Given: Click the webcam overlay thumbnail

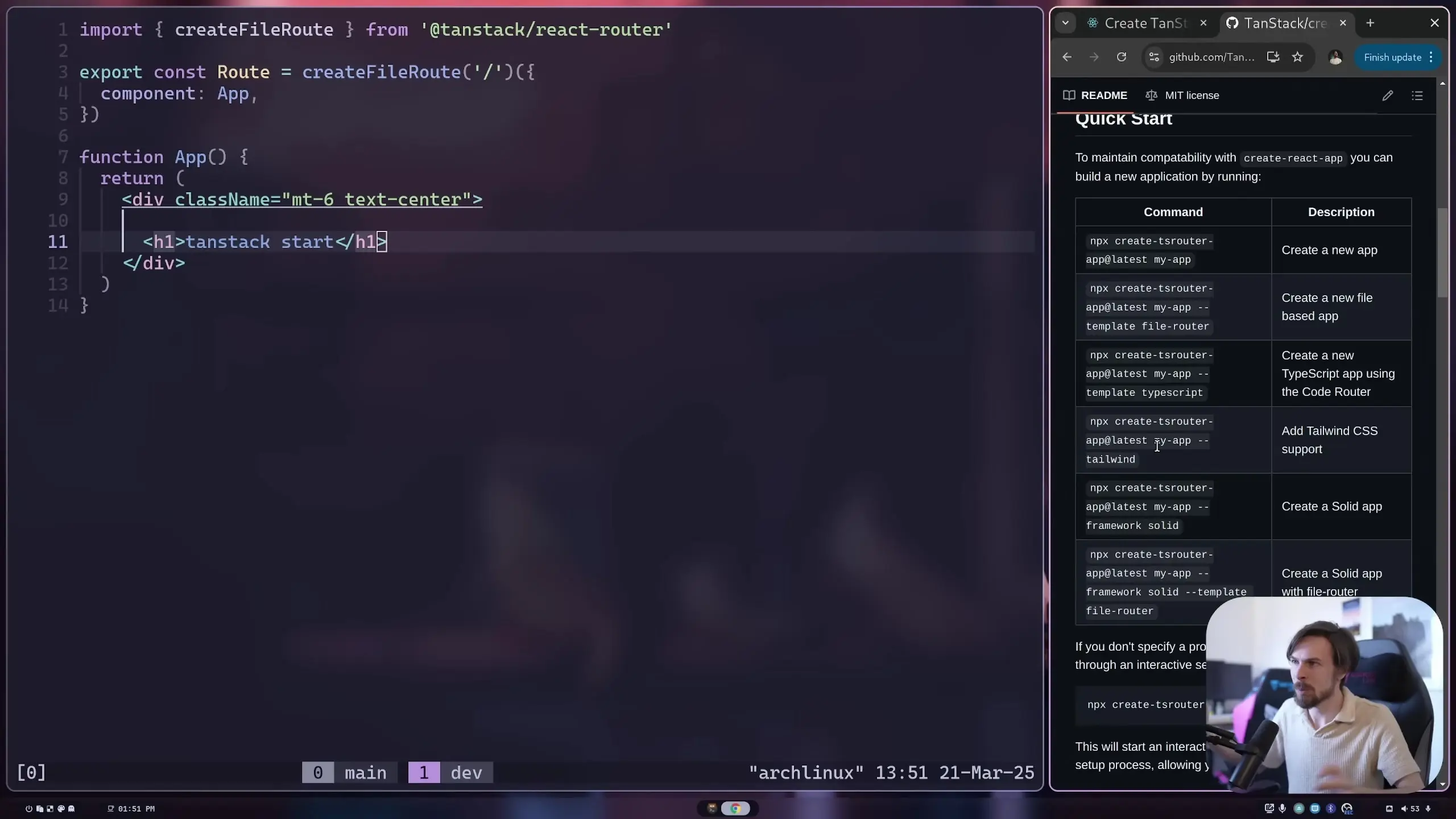Looking at the screenshot, I should click(x=1324, y=694).
